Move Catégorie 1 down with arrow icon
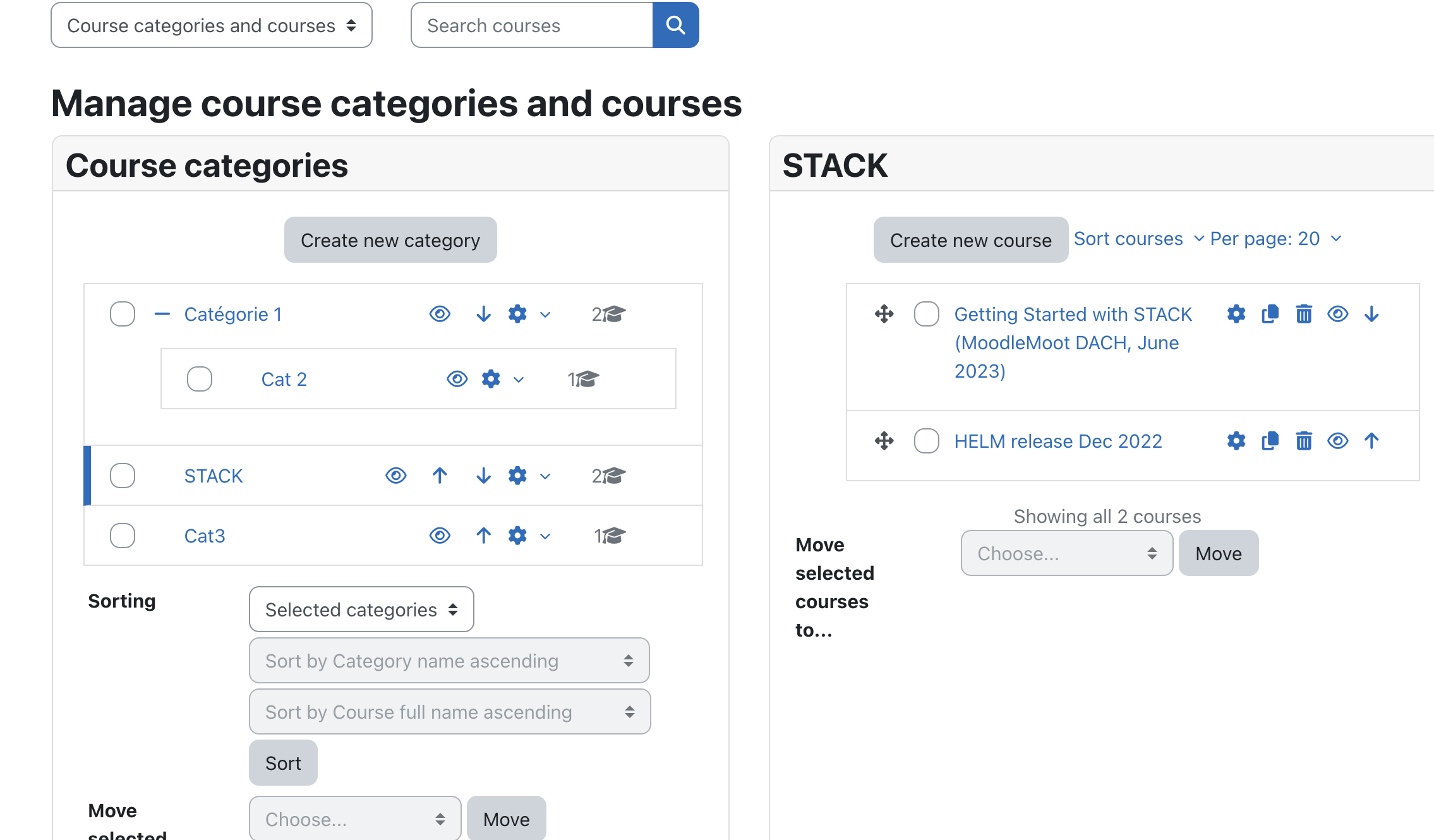The width and height of the screenshot is (1434, 840). (483, 314)
